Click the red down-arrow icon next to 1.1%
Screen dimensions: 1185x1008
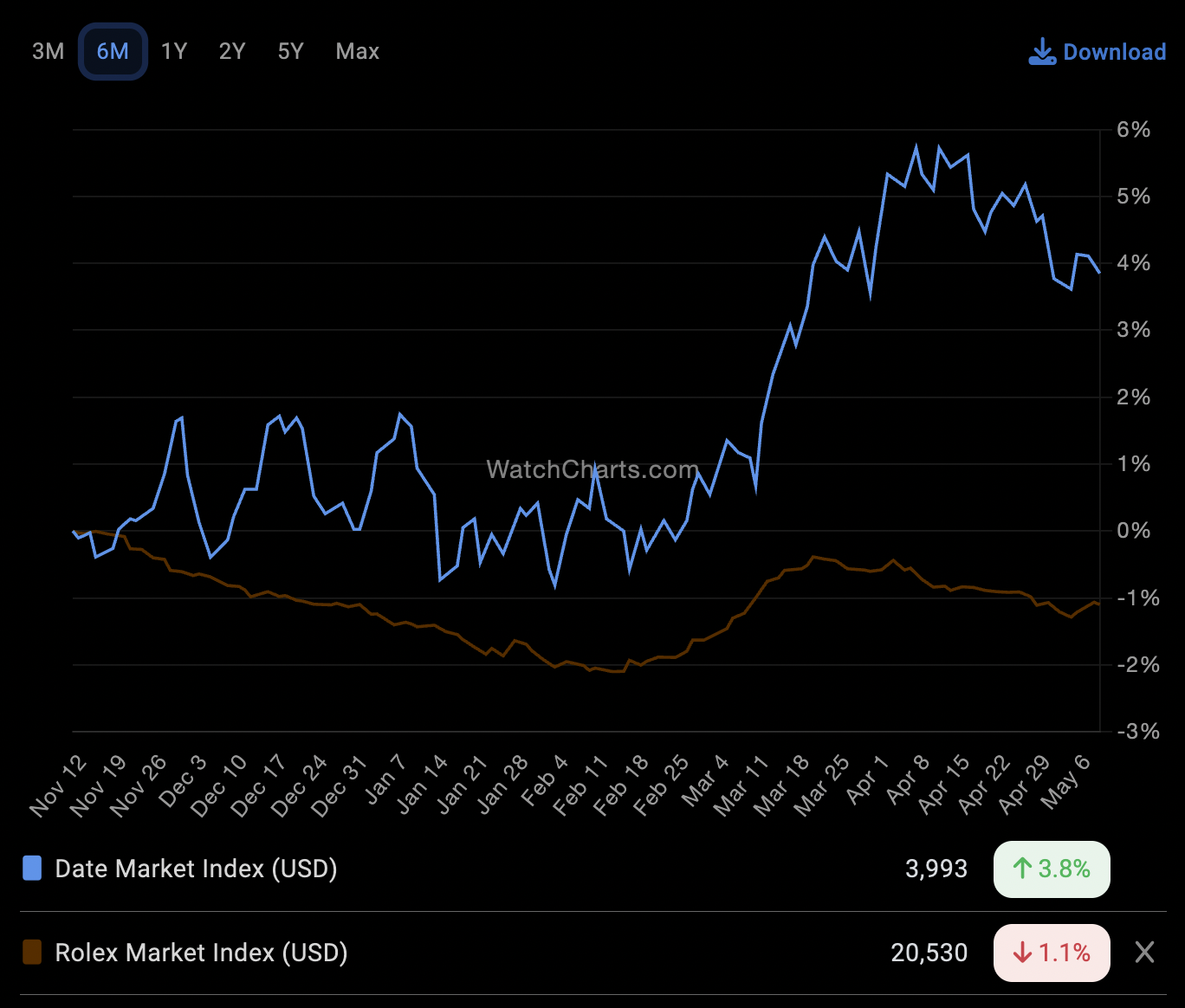point(1023,953)
